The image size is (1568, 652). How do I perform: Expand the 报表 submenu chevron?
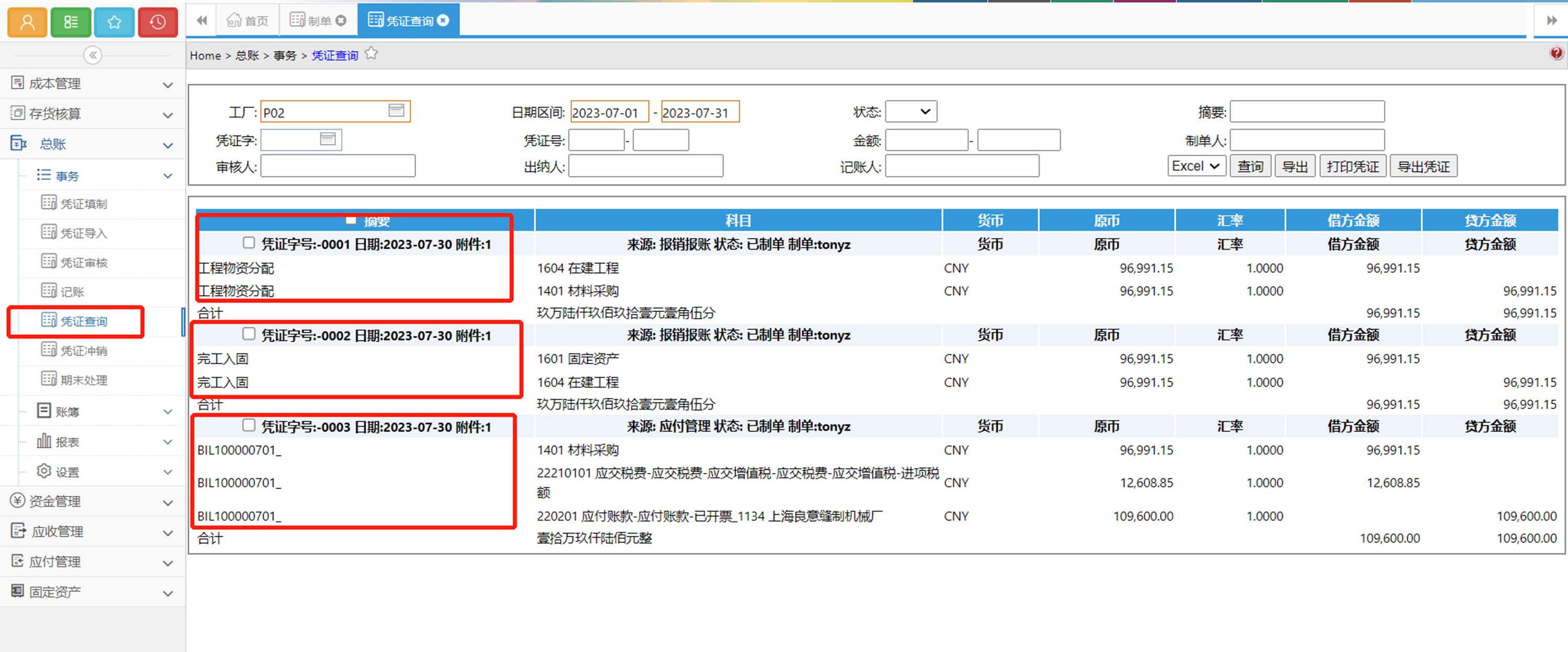pos(168,442)
